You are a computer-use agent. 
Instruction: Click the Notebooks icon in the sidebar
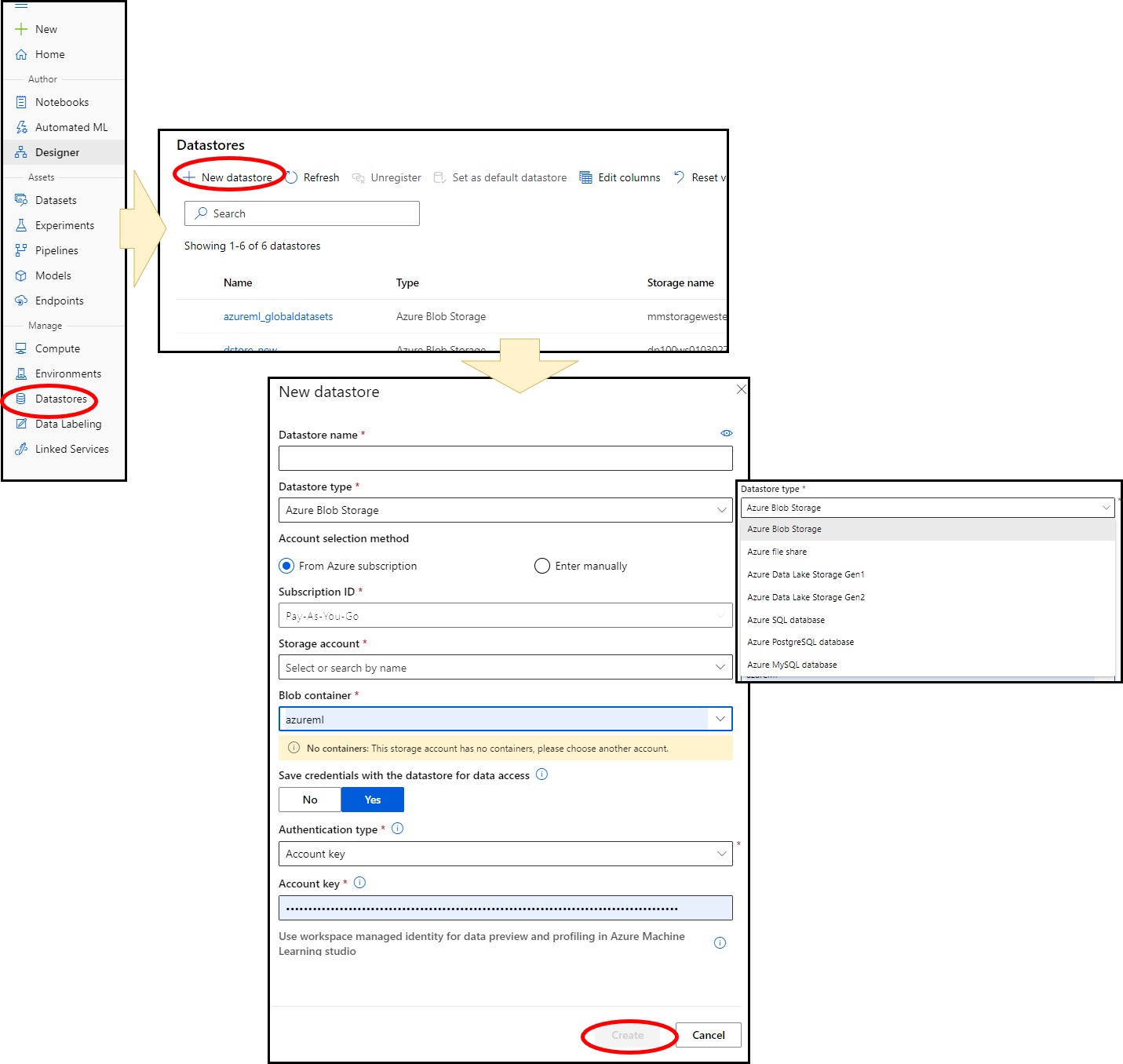pyautogui.click(x=21, y=102)
